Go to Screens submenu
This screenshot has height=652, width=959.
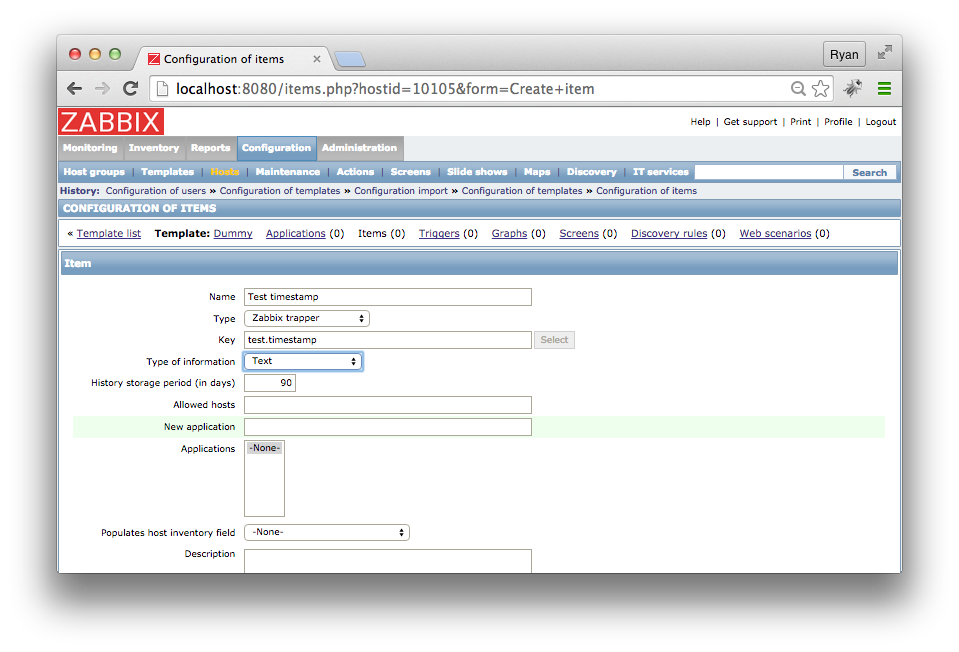[x=411, y=172]
